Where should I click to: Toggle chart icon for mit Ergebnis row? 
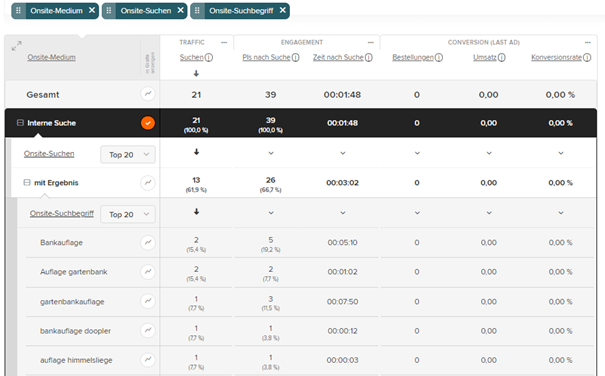click(x=148, y=183)
